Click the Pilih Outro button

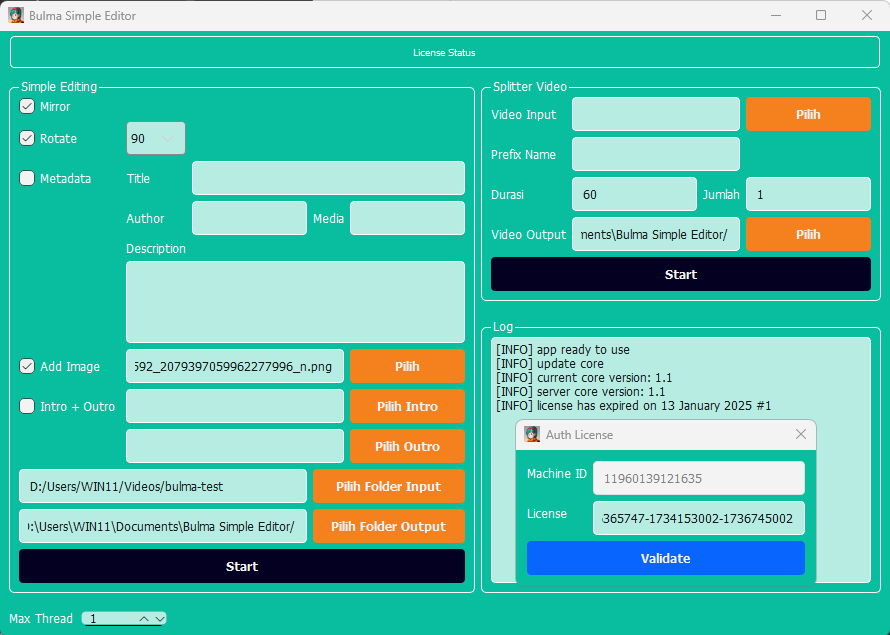pyautogui.click(x=407, y=446)
